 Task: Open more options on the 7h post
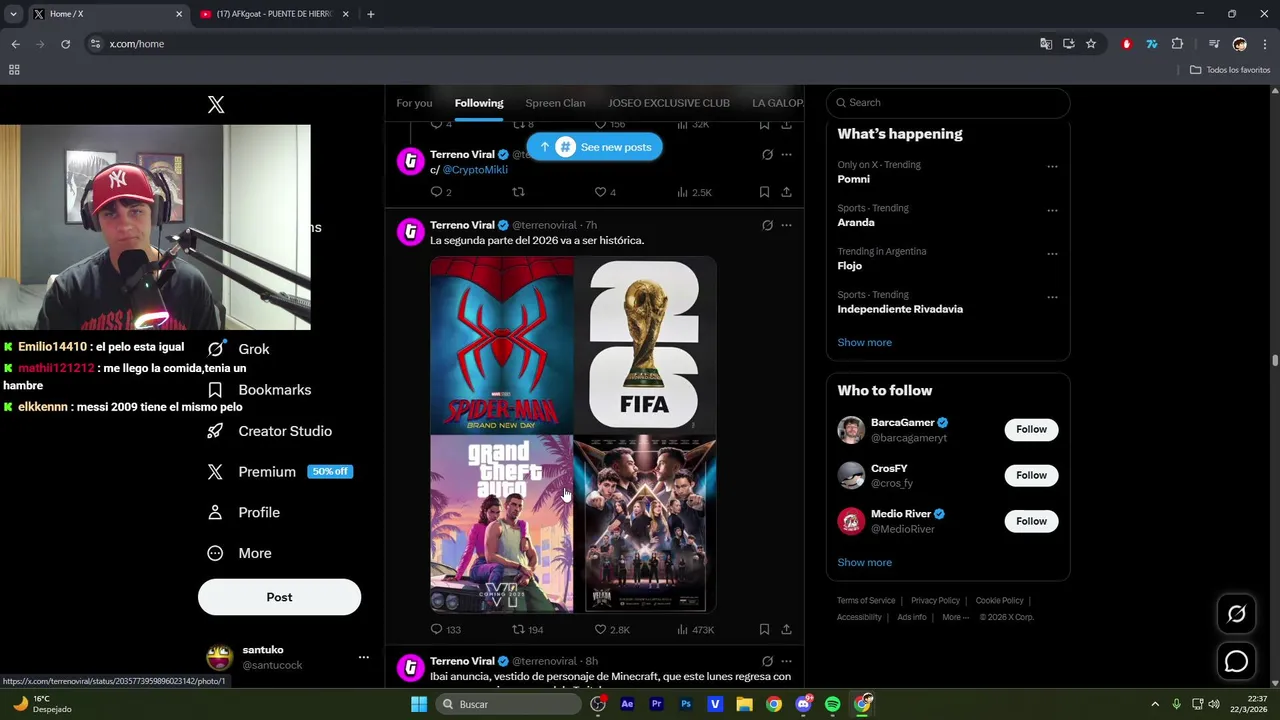coord(786,225)
